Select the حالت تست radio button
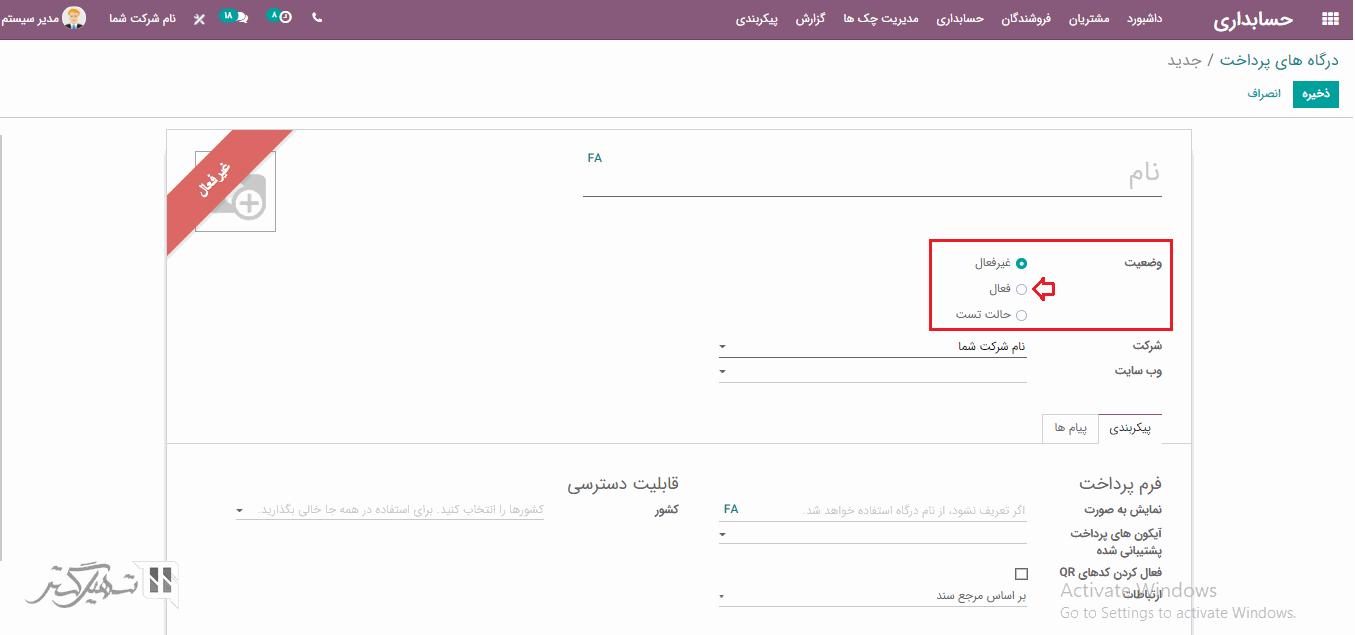 (1021, 315)
